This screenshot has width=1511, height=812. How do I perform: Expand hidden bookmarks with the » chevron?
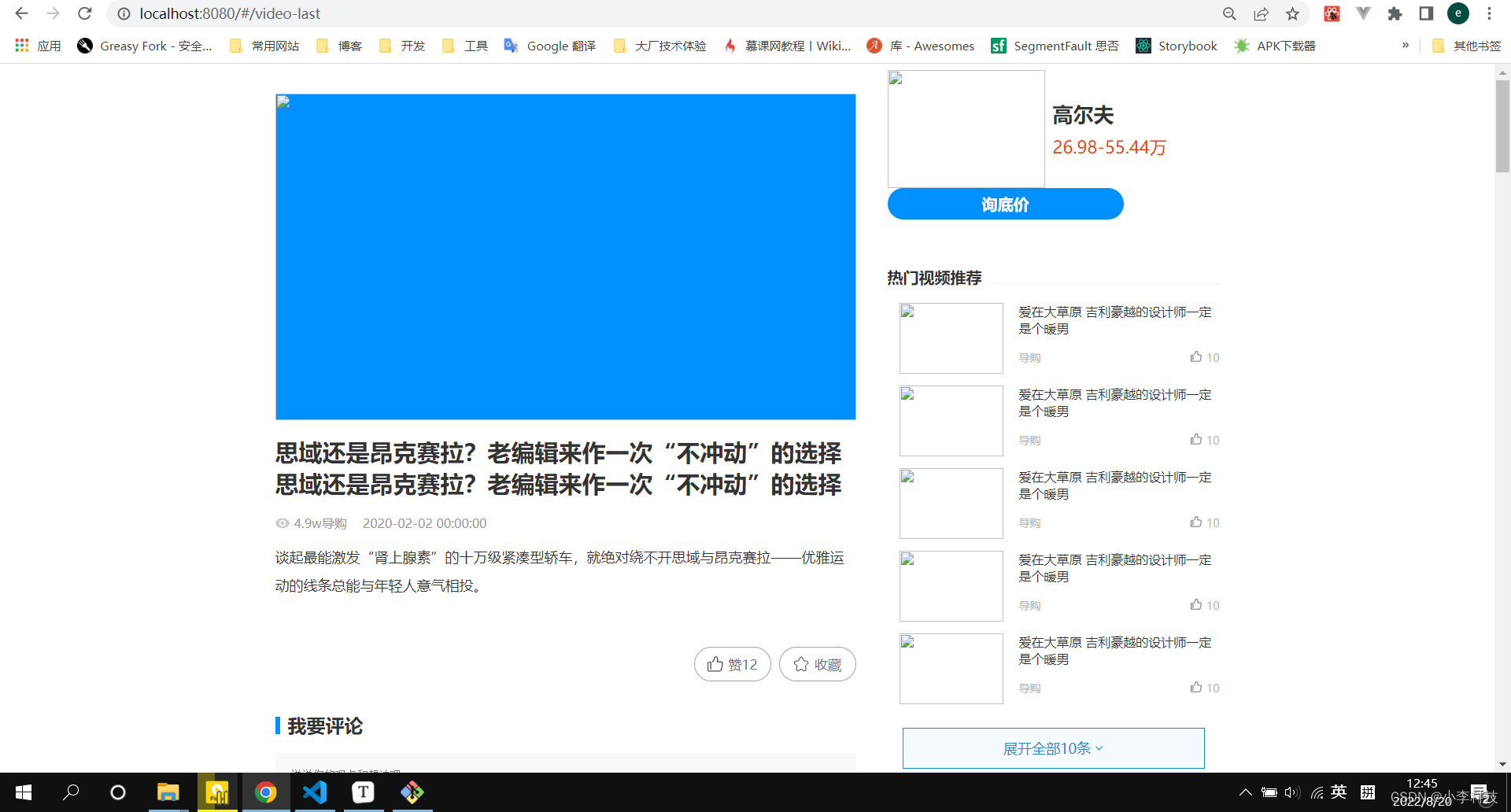tap(1406, 45)
